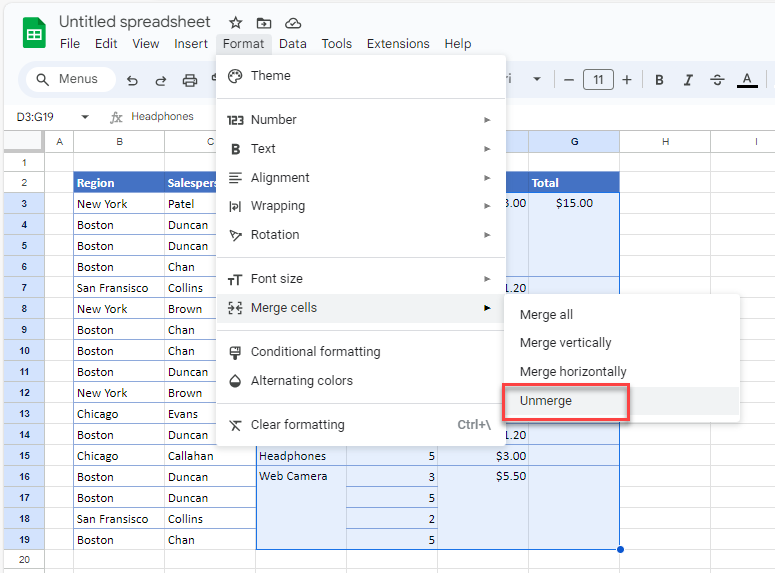Select Merge vertically option
775x573 pixels.
click(x=565, y=343)
